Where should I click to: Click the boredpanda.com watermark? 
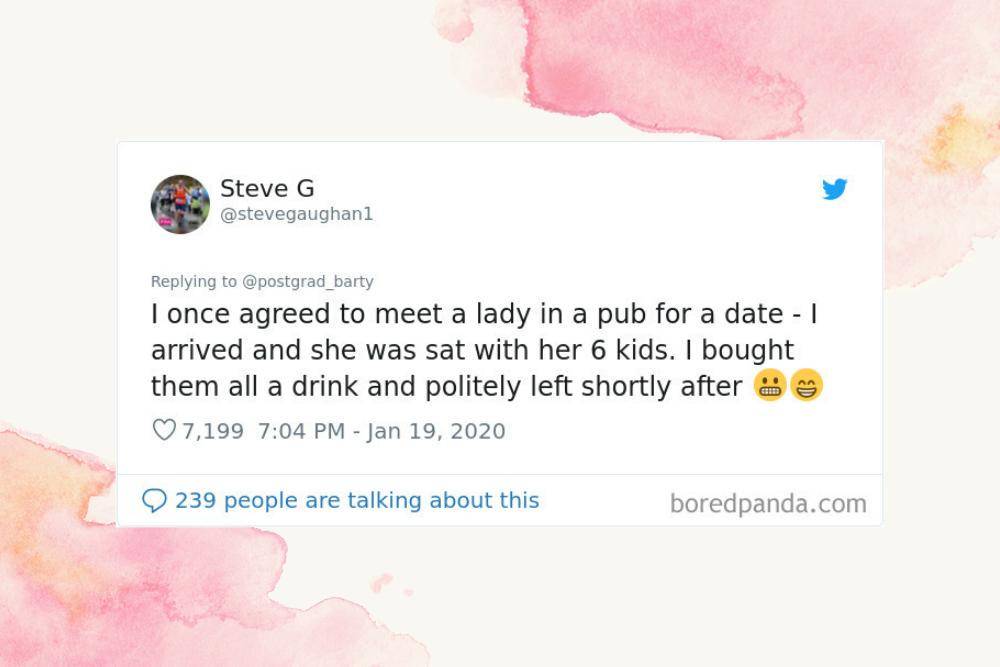(x=768, y=504)
